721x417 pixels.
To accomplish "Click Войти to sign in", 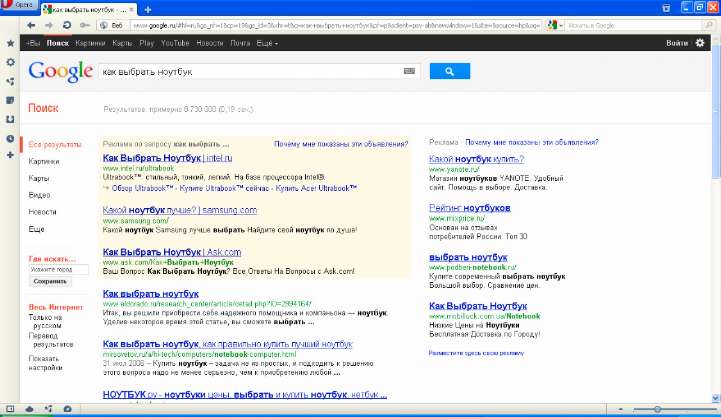I will coord(677,43).
